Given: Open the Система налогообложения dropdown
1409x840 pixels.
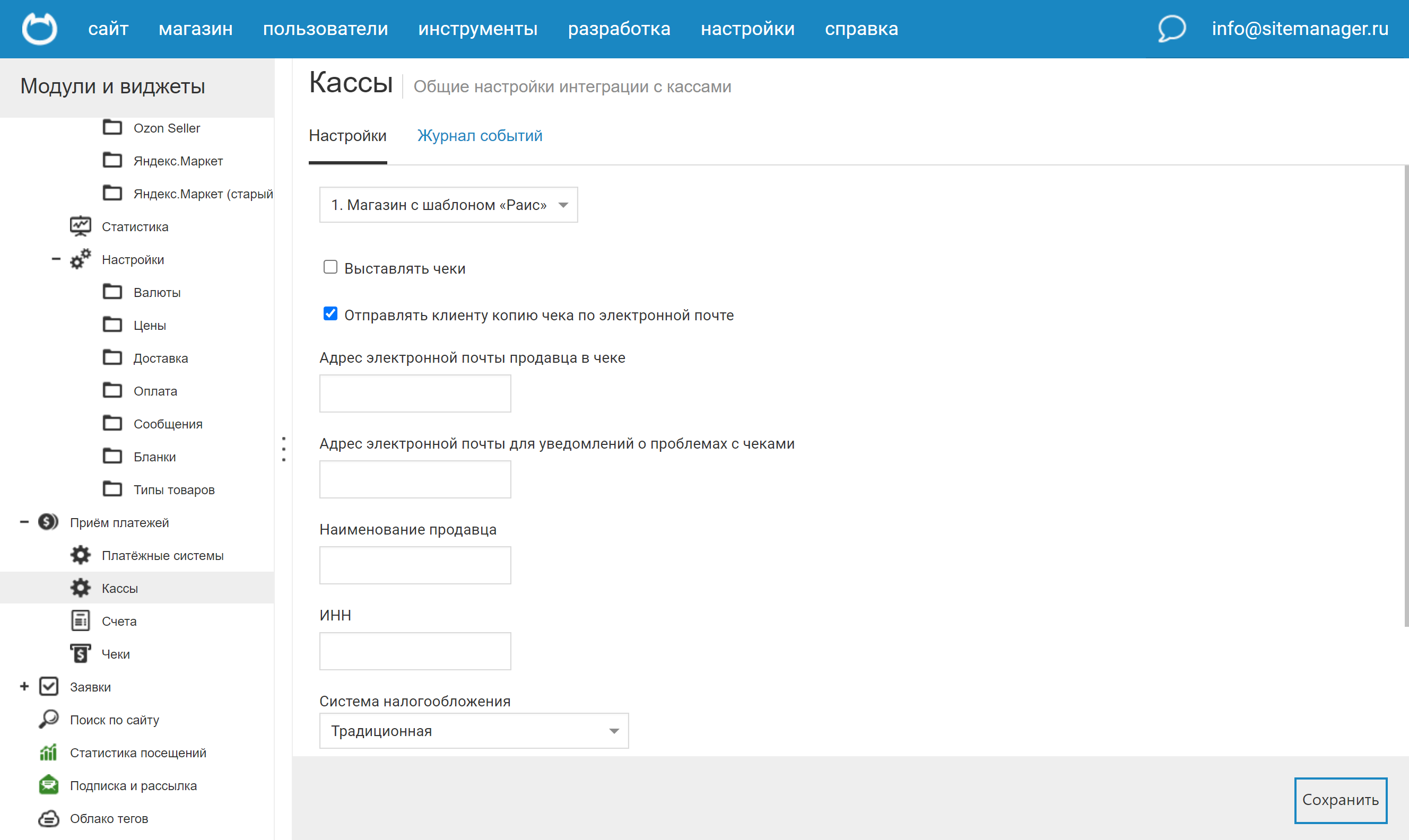Looking at the screenshot, I should point(473,730).
